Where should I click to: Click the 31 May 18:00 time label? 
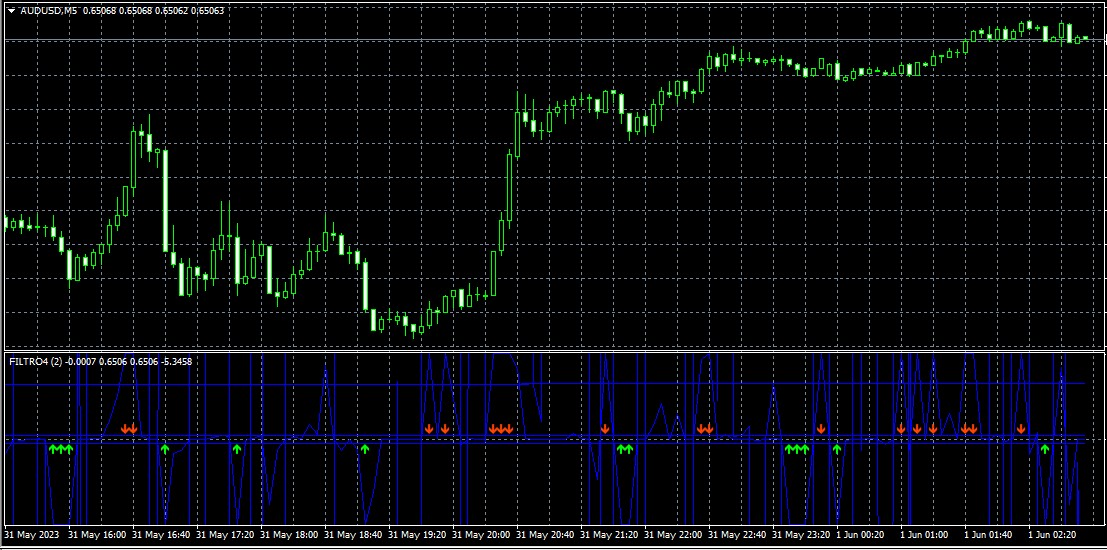click(x=289, y=535)
